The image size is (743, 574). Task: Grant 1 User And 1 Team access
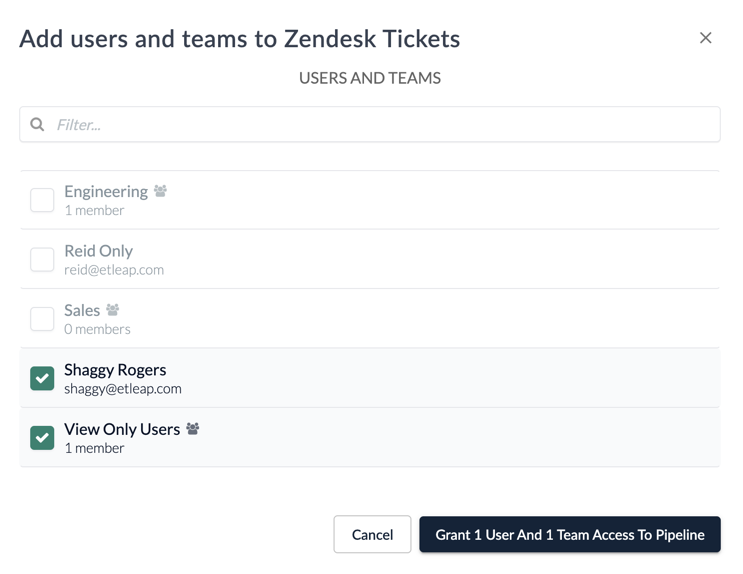tap(570, 535)
